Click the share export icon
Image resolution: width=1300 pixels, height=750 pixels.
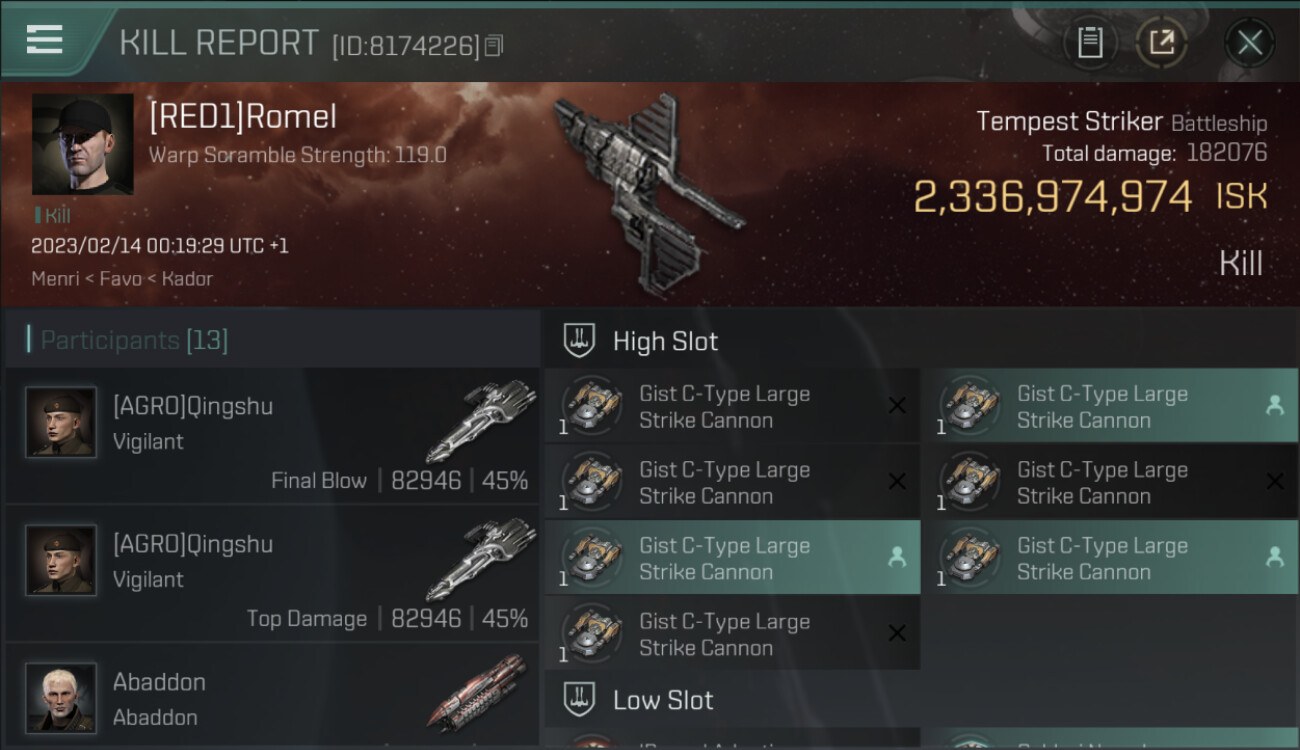(x=1161, y=43)
